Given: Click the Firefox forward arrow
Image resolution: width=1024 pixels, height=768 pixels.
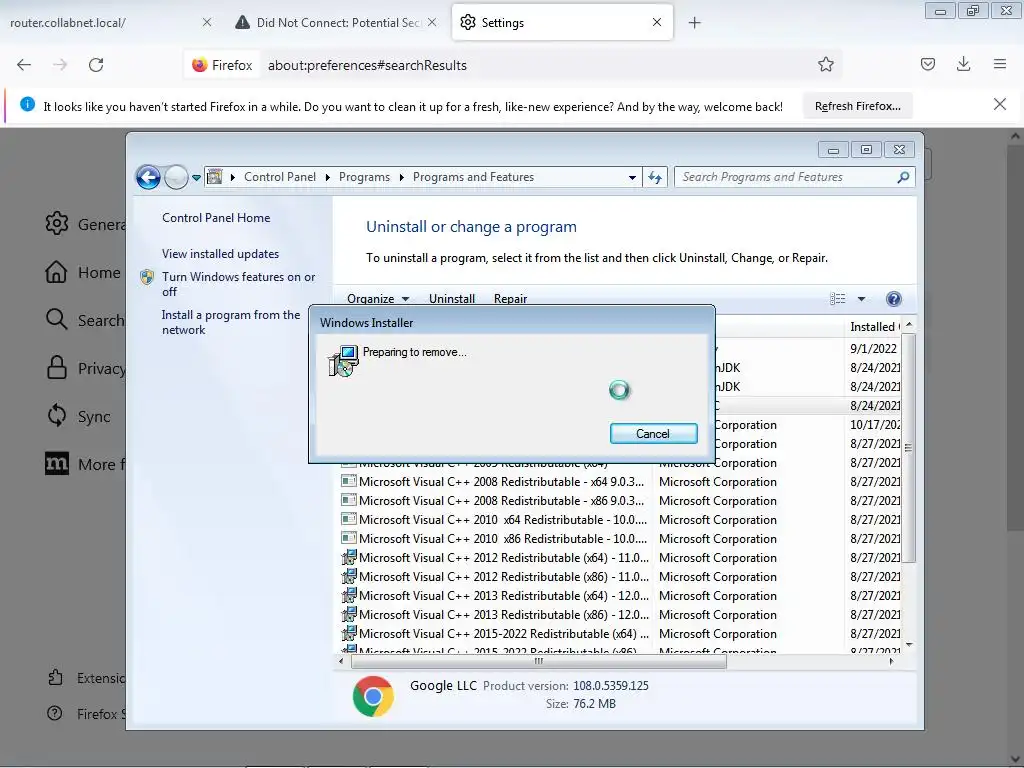Looking at the screenshot, I should pyautogui.click(x=60, y=65).
